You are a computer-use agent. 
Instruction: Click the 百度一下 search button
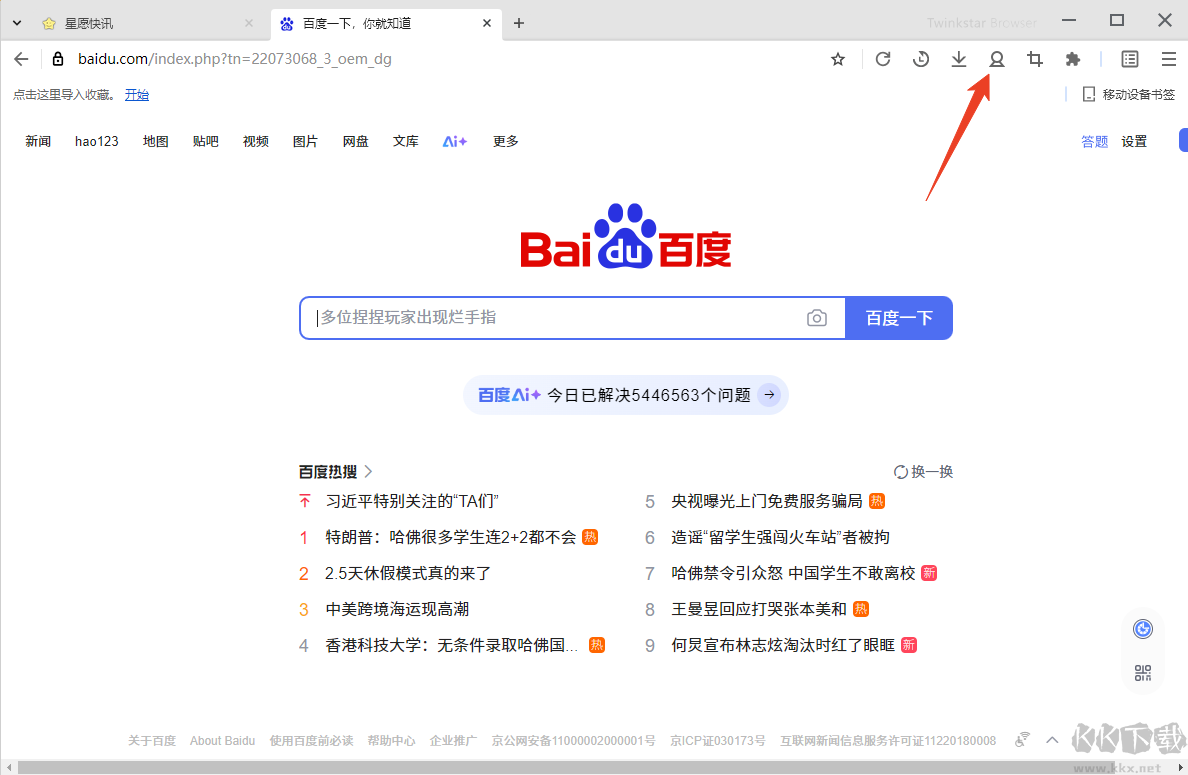point(899,318)
